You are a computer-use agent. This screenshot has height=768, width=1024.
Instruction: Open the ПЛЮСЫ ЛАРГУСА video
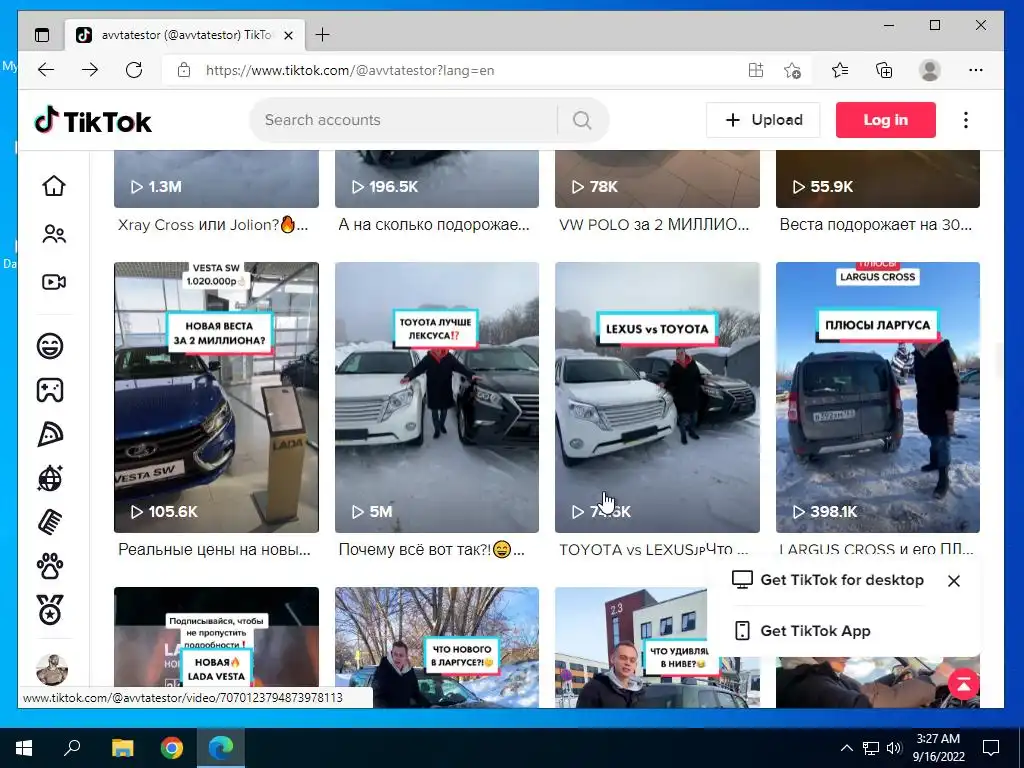click(878, 397)
